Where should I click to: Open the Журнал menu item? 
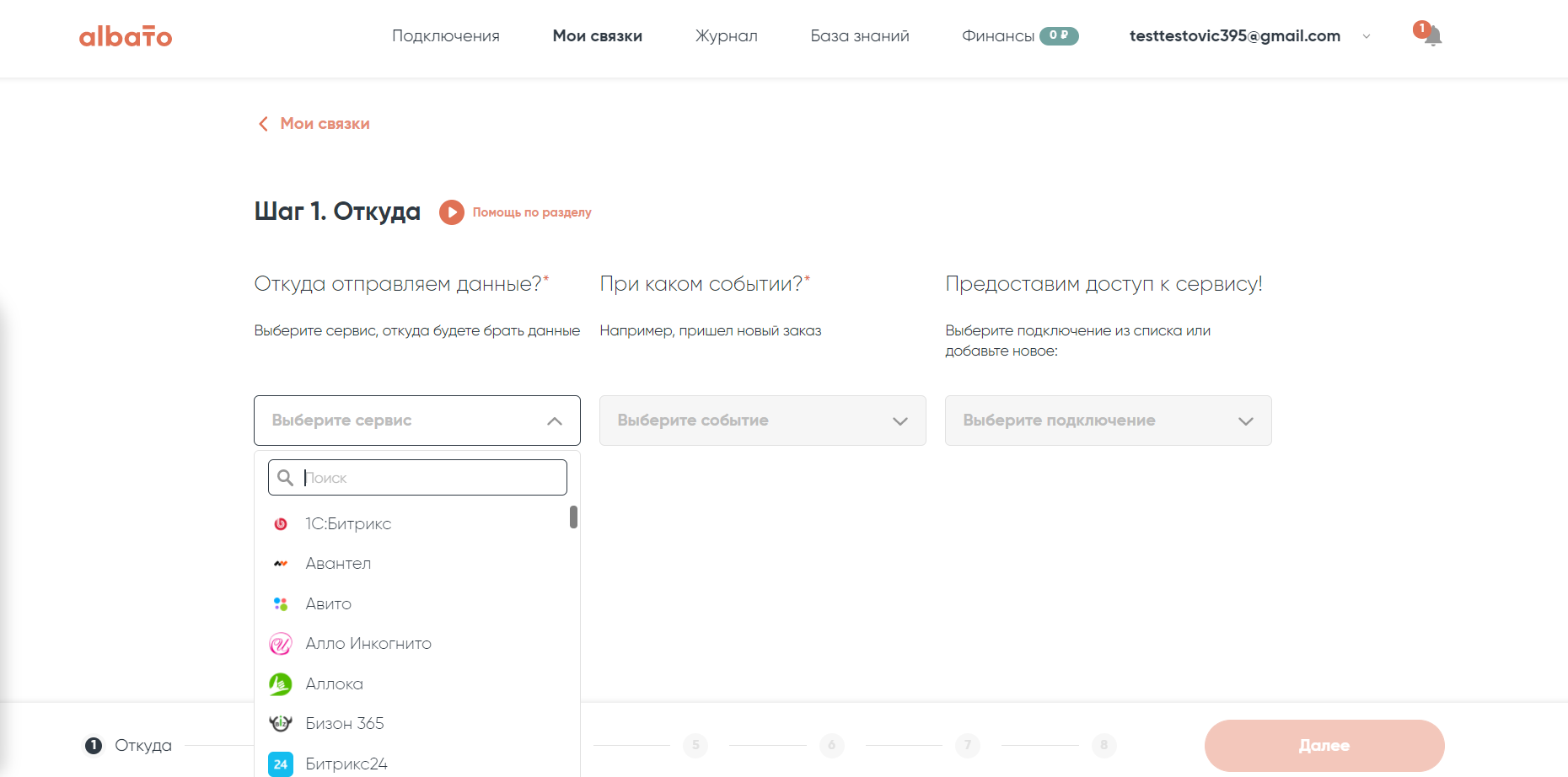click(727, 36)
